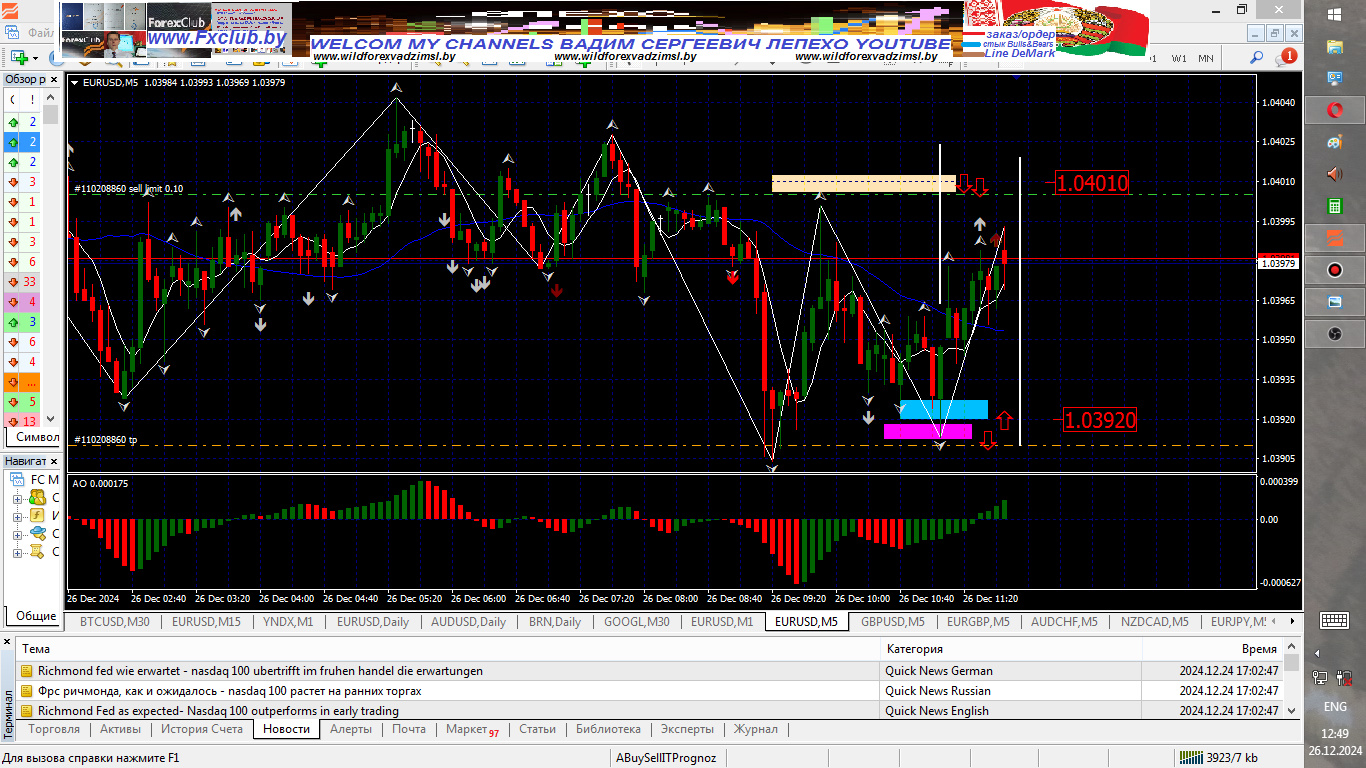Screen dimensions: 1366x768
Task: Click the ENG language indicator
Action: 1334,706
